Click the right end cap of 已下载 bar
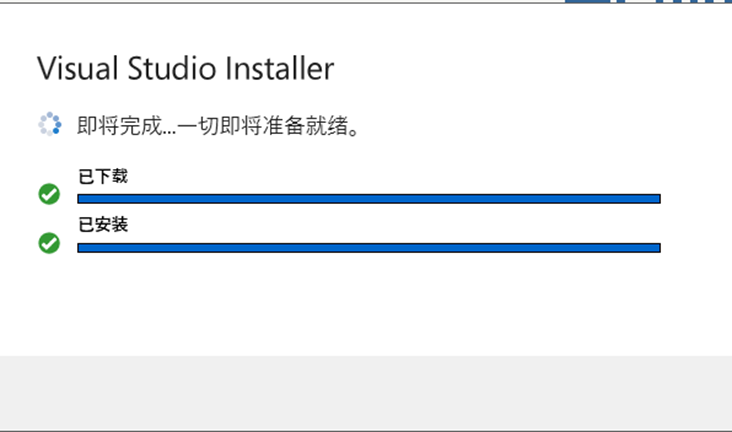The width and height of the screenshot is (732, 432). pyautogui.click(x=659, y=199)
